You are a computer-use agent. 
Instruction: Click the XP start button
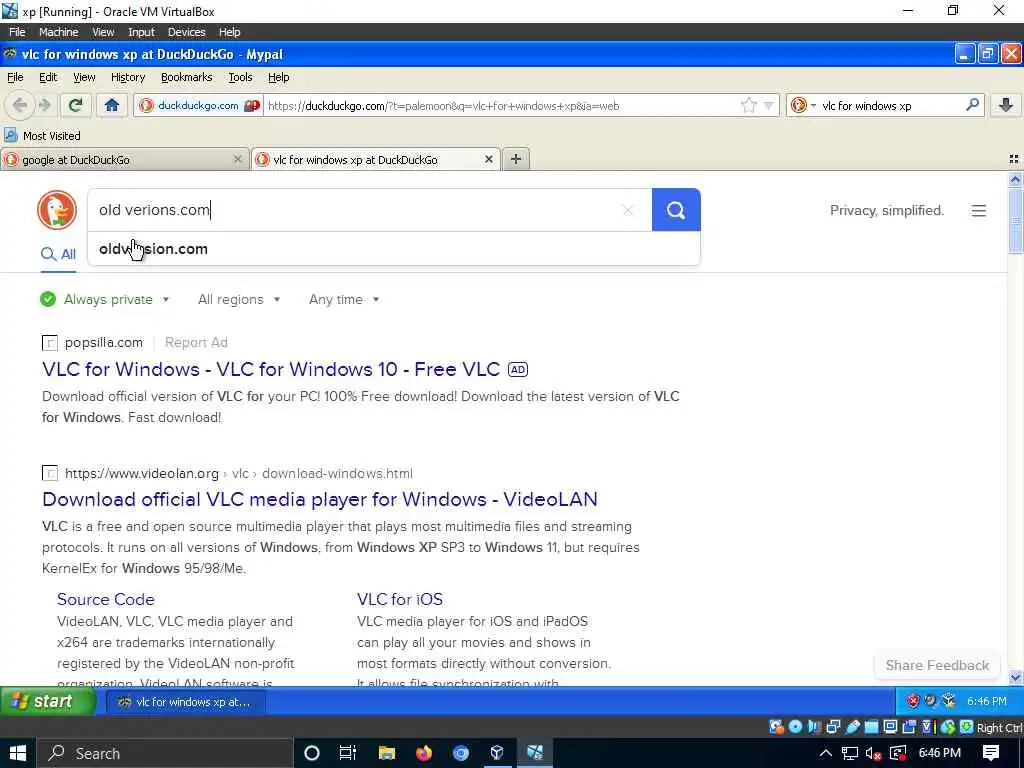tap(47, 701)
